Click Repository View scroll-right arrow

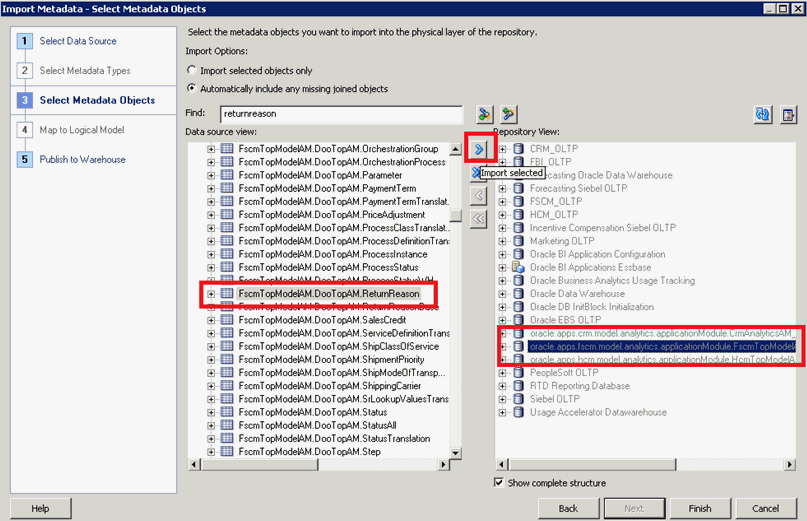(790, 464)
